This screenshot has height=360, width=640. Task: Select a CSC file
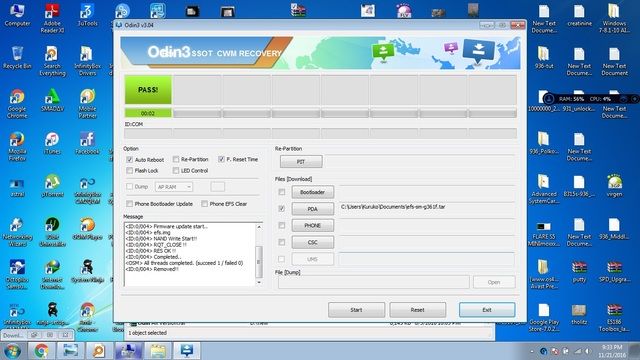312,242
